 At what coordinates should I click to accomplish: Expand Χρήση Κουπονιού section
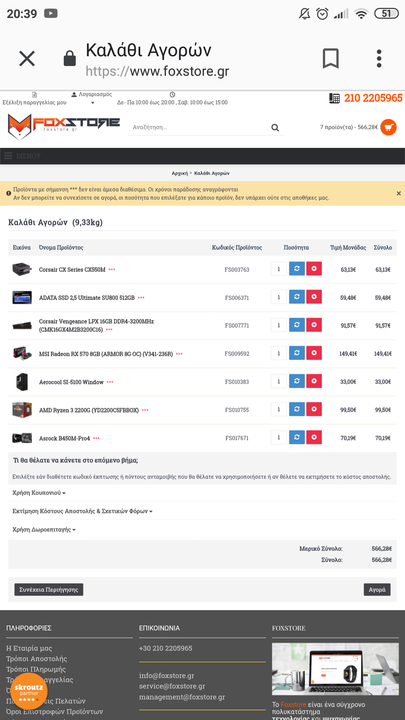(39, 493)
